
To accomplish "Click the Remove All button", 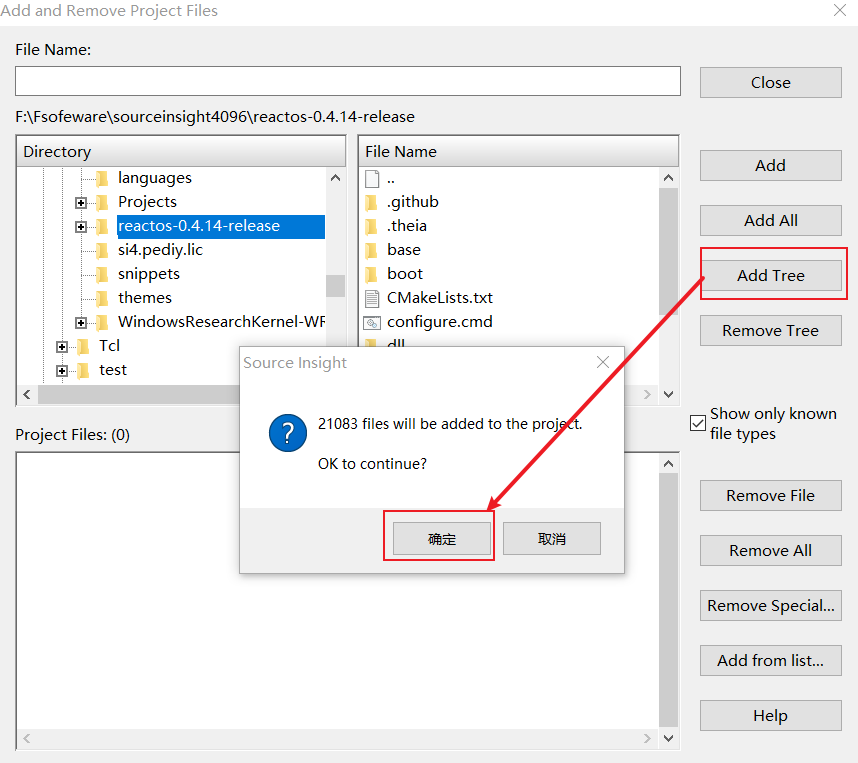I will point(770,551).
